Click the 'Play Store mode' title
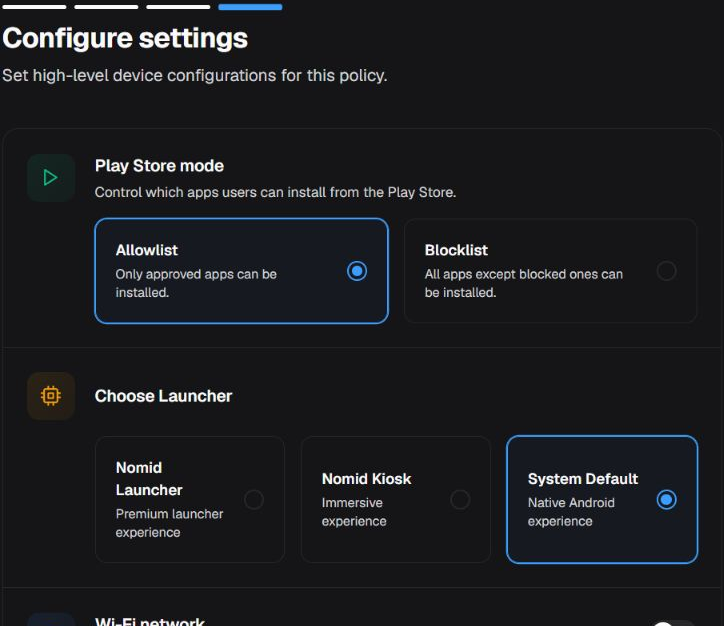The width and height of the screenshot is (724, 626). (159, 166)
